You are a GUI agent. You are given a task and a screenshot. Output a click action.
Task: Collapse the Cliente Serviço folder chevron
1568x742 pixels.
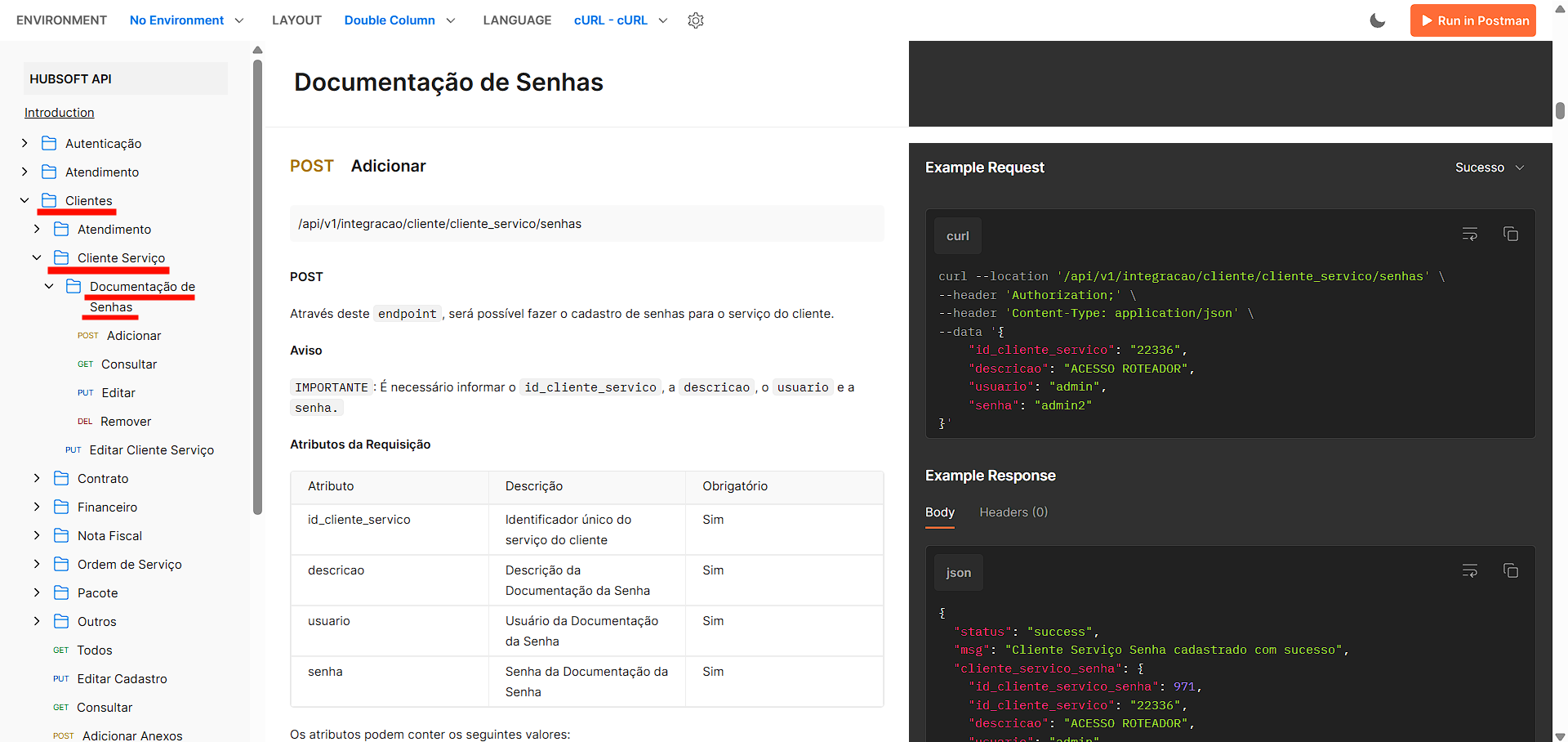(x=37, y=257)
